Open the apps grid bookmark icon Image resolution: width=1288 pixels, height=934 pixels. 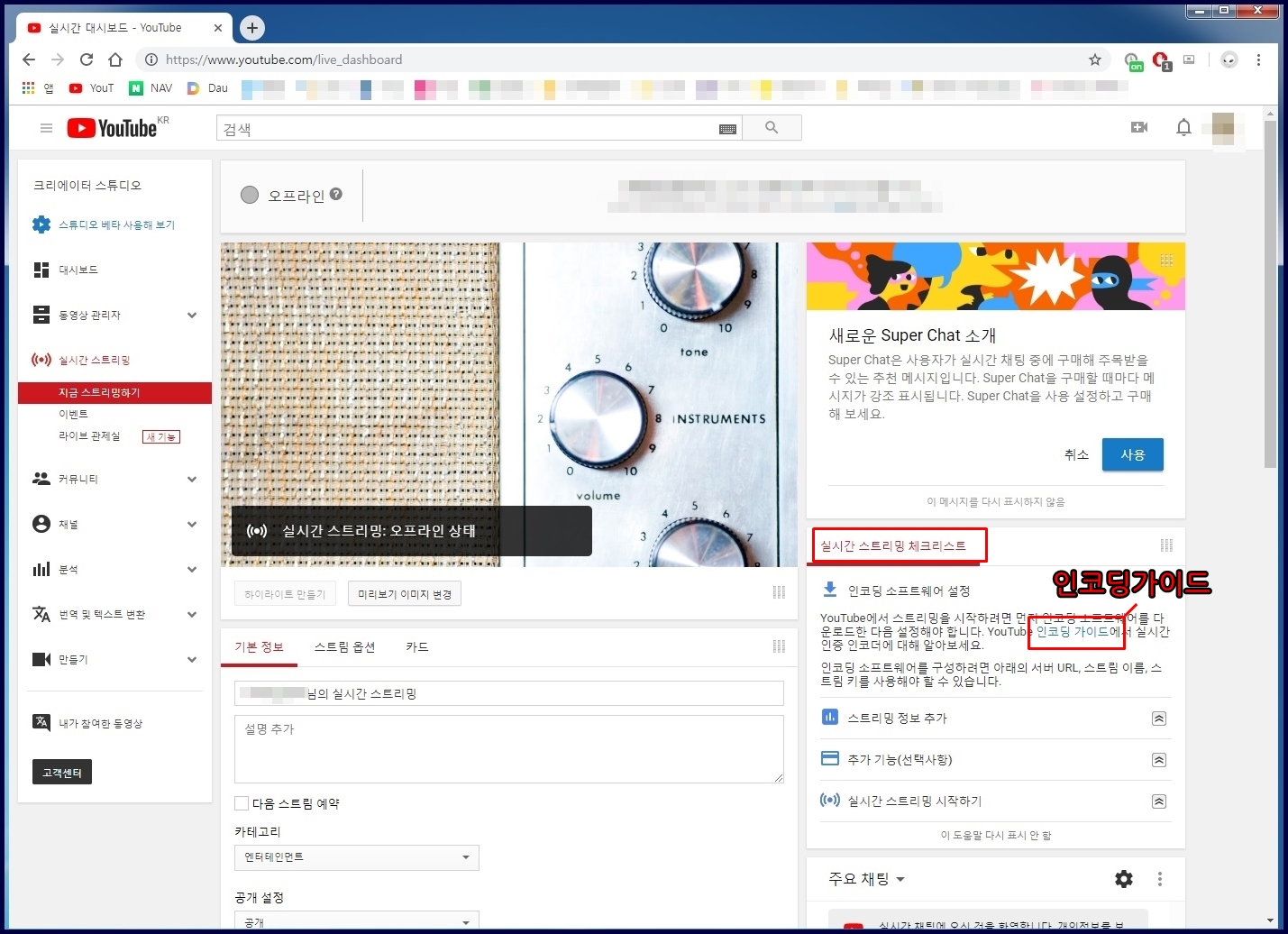click(28, 87)
